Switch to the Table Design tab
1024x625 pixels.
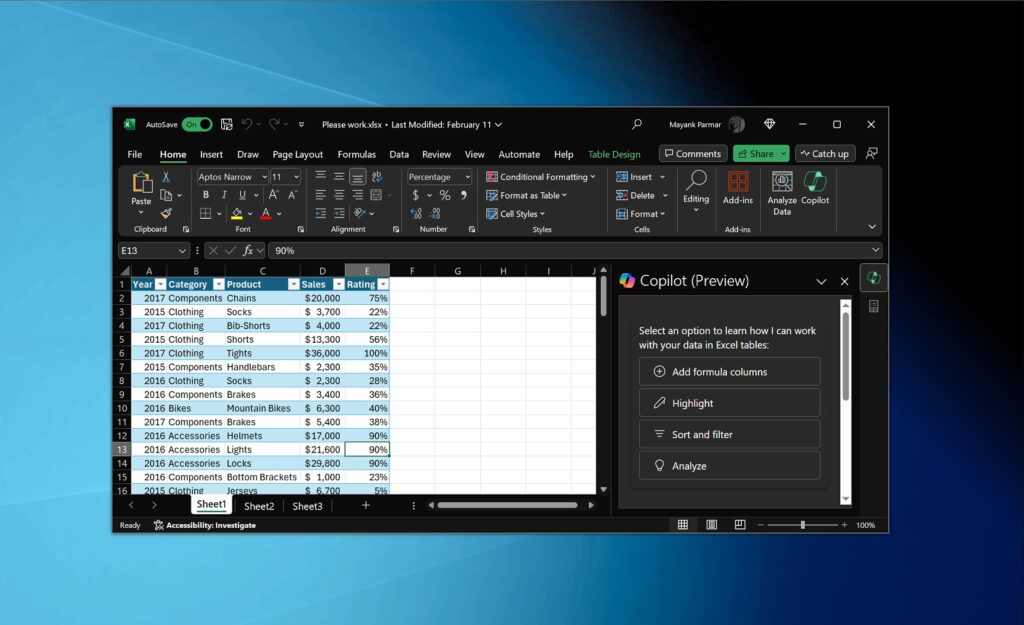pyautogui.click(x=614, y=154)
